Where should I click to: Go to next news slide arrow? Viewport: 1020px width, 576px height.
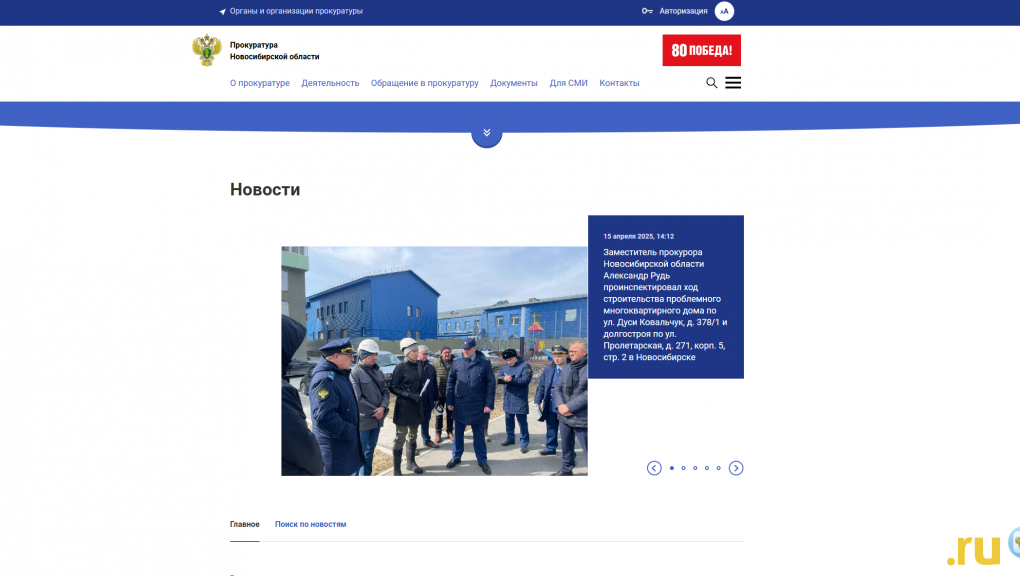(x=736, y=468)
